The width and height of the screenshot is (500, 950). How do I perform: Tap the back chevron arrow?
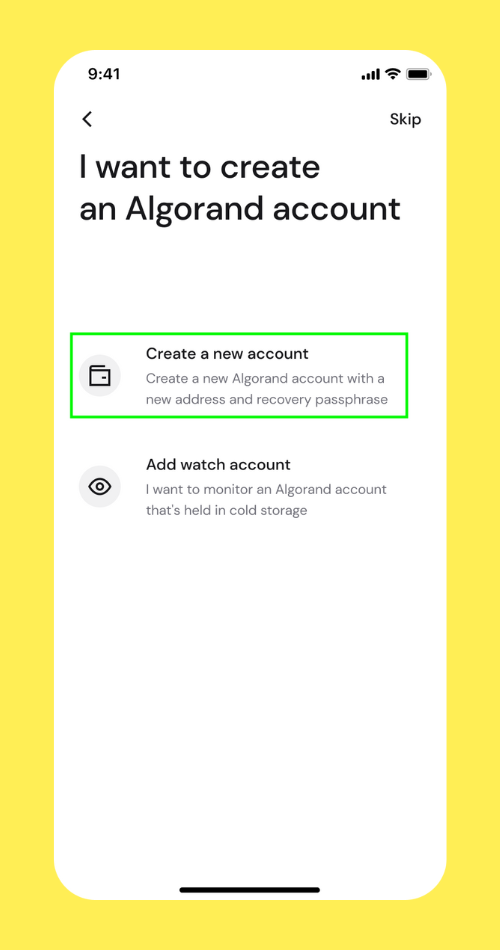[87, 119]
